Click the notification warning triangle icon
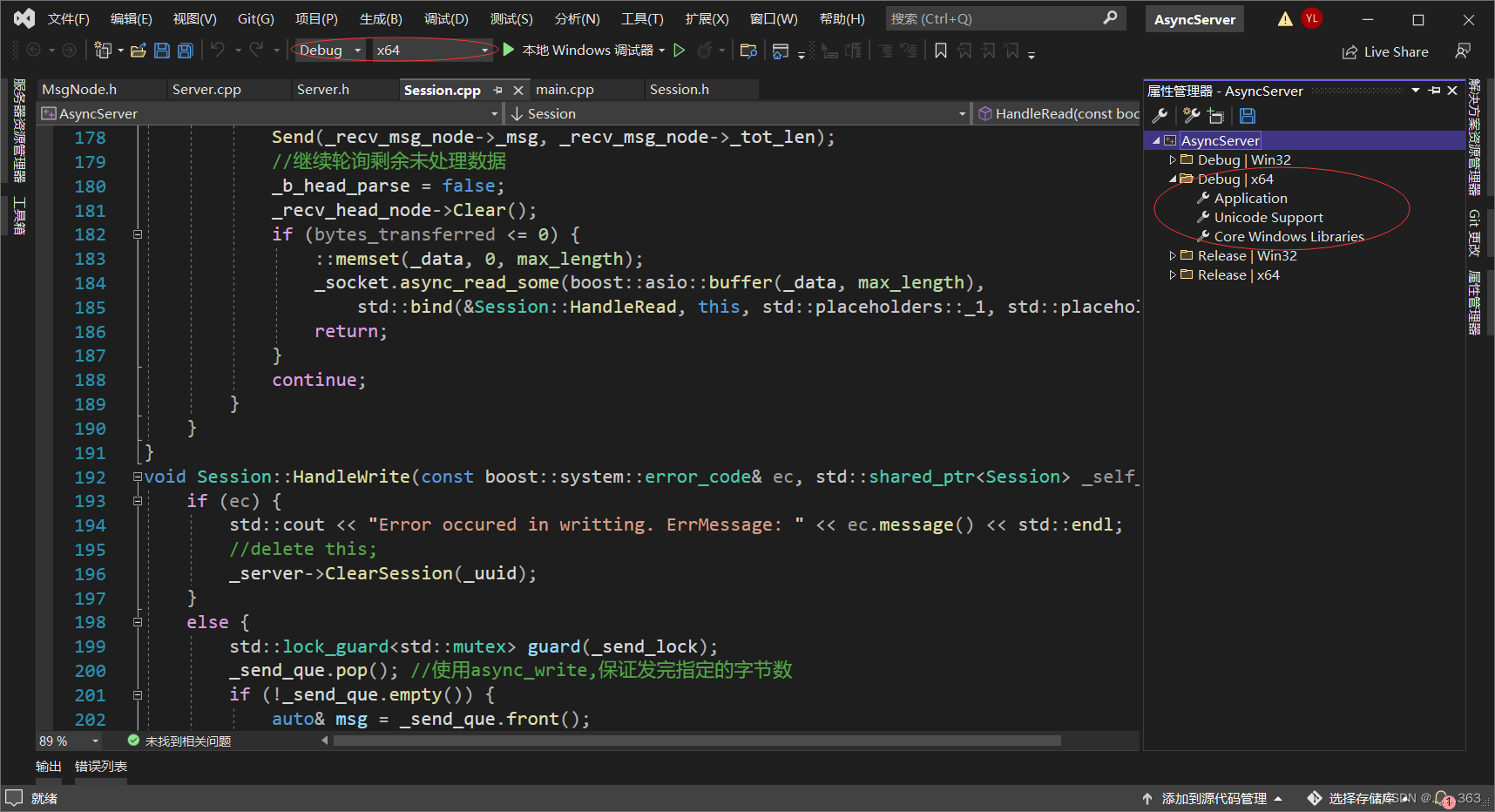 (x=1285, y=19)
